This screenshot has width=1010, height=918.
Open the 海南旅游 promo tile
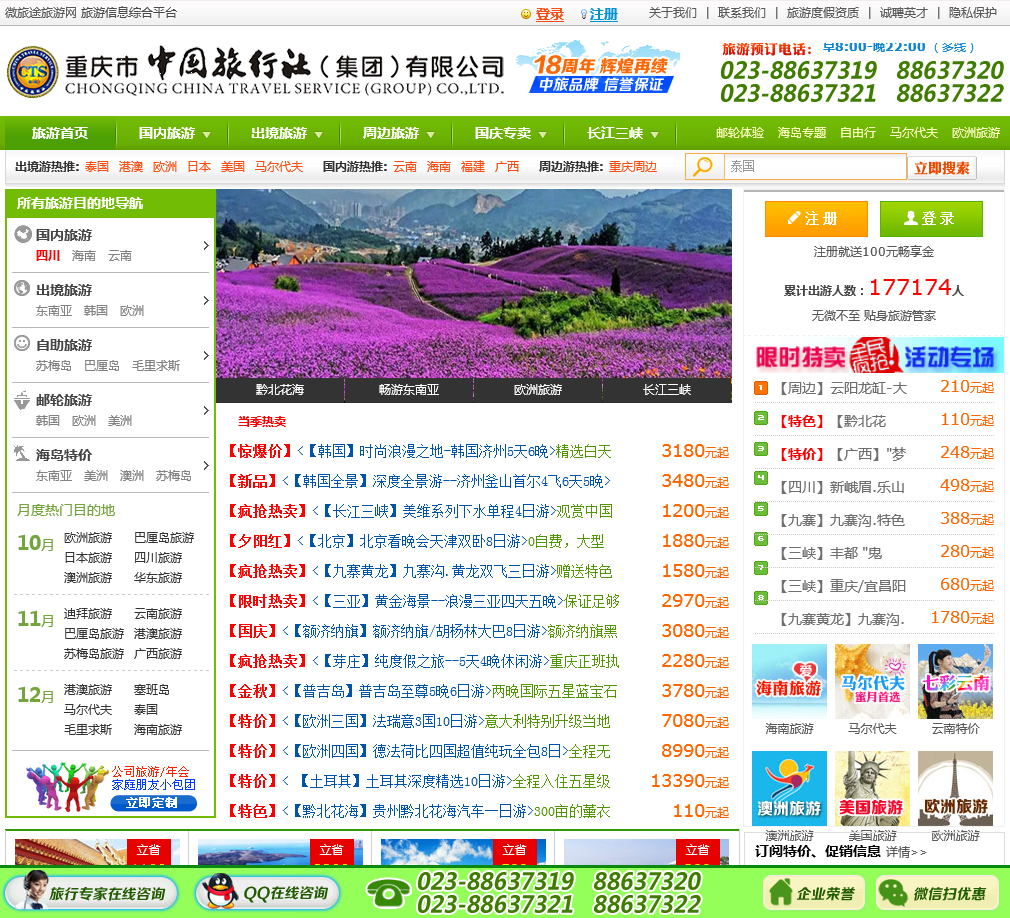point(789,681)
